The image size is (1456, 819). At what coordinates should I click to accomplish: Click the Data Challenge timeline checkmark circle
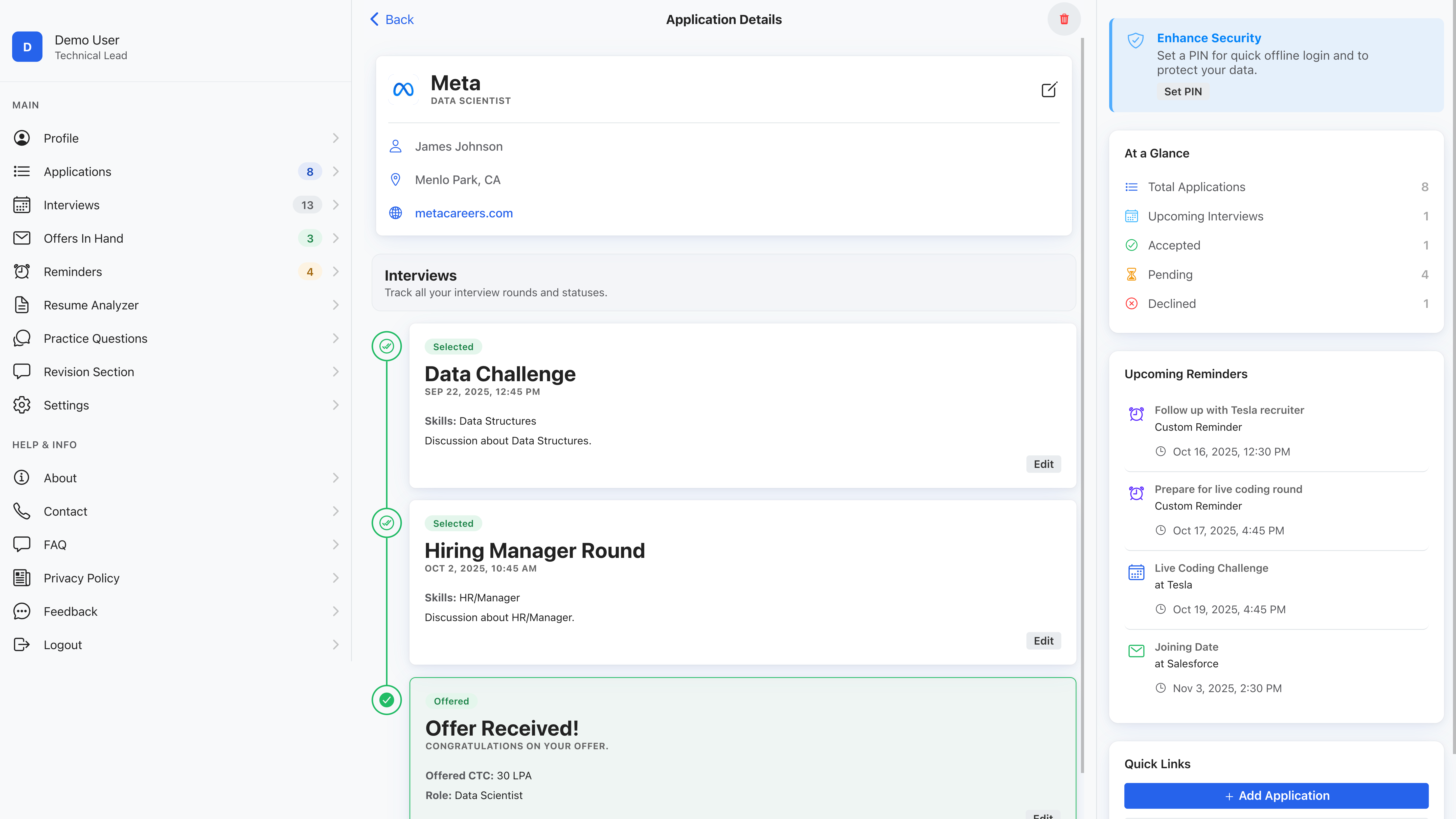[x=386, y=346]
